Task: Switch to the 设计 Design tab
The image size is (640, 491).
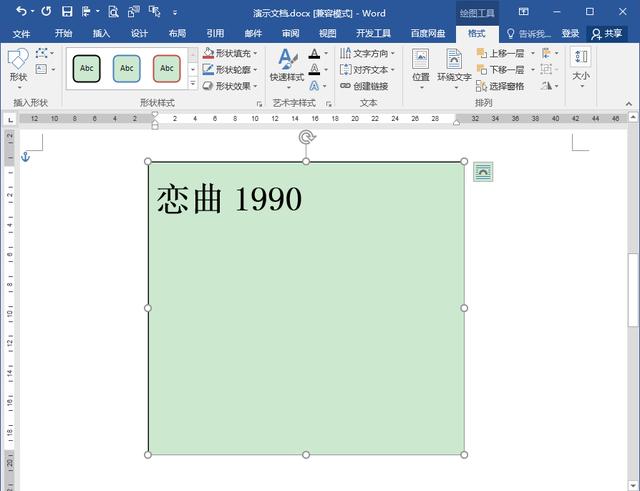Action: tap(139, 33)
